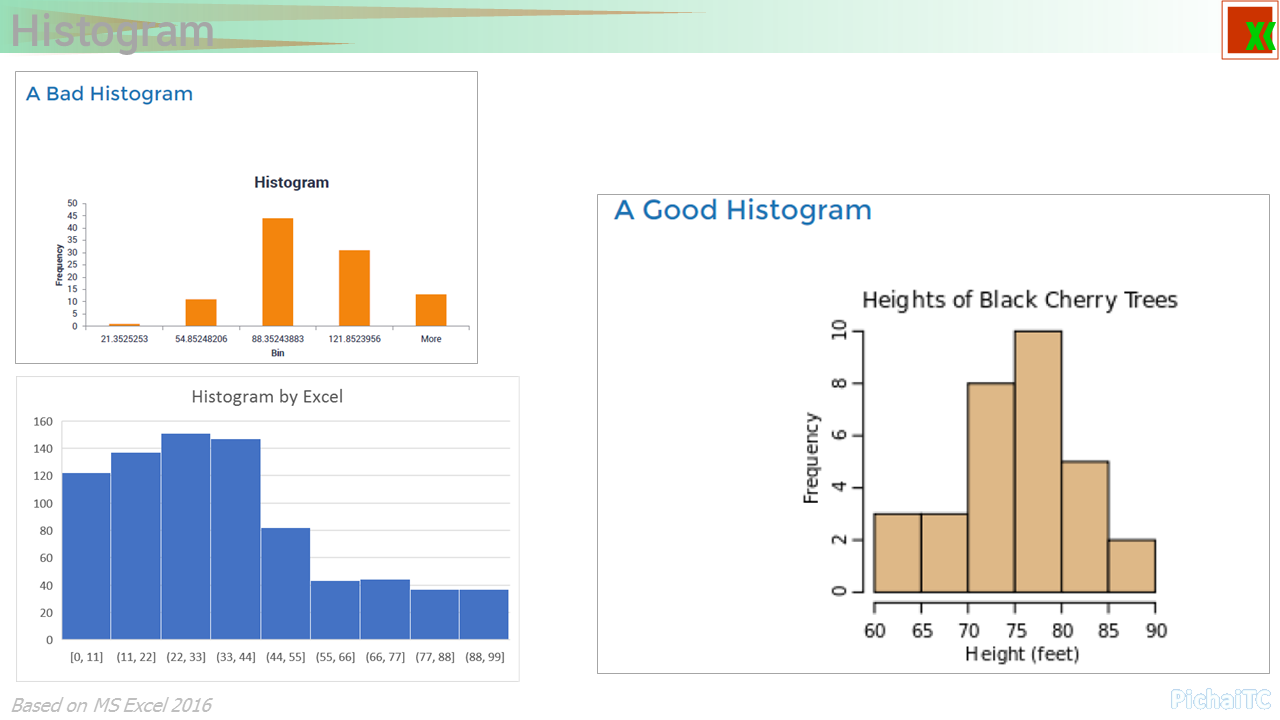1280x720 pixels.
Task: Click the tallest orange bar at 88.35243883
Action: (278, 272)
